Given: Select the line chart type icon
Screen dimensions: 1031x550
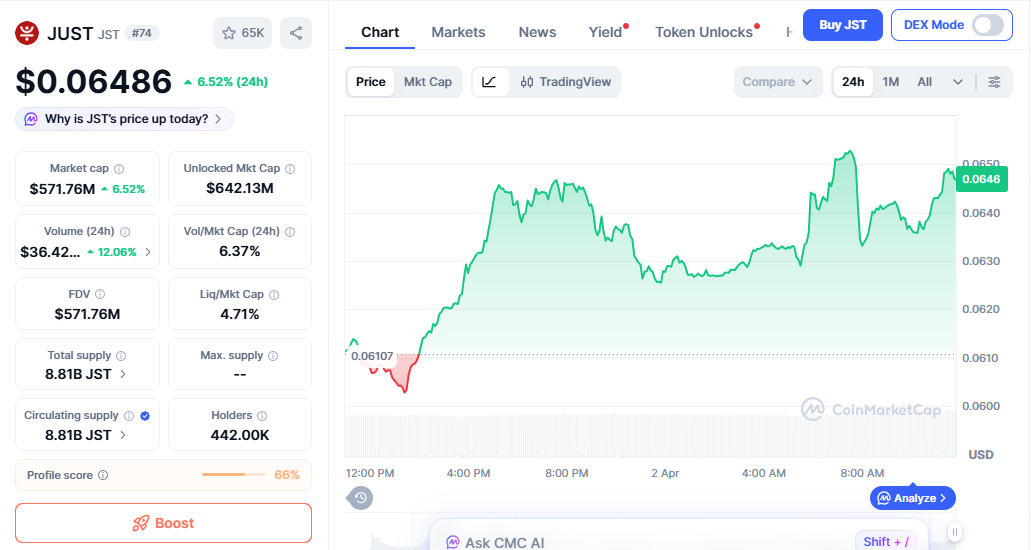Looking at the screenshot, I should point(489,82).
